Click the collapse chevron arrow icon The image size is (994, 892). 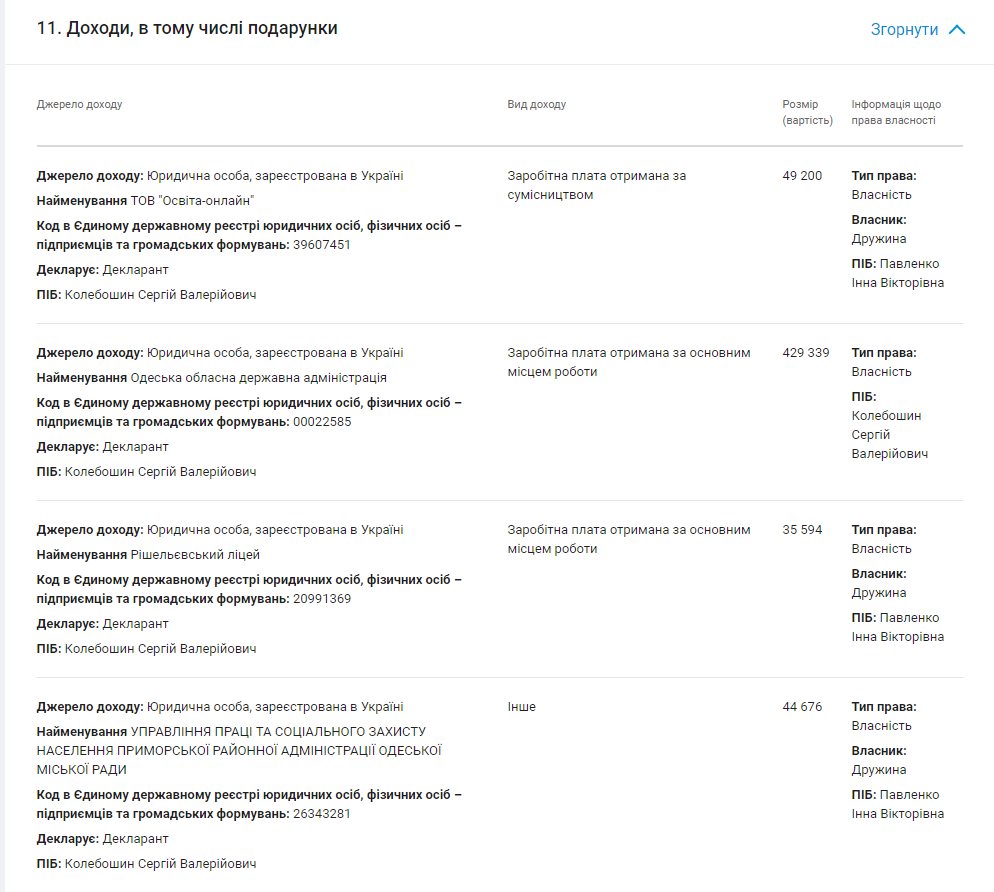pyautogui.click(x=957, y=30)
